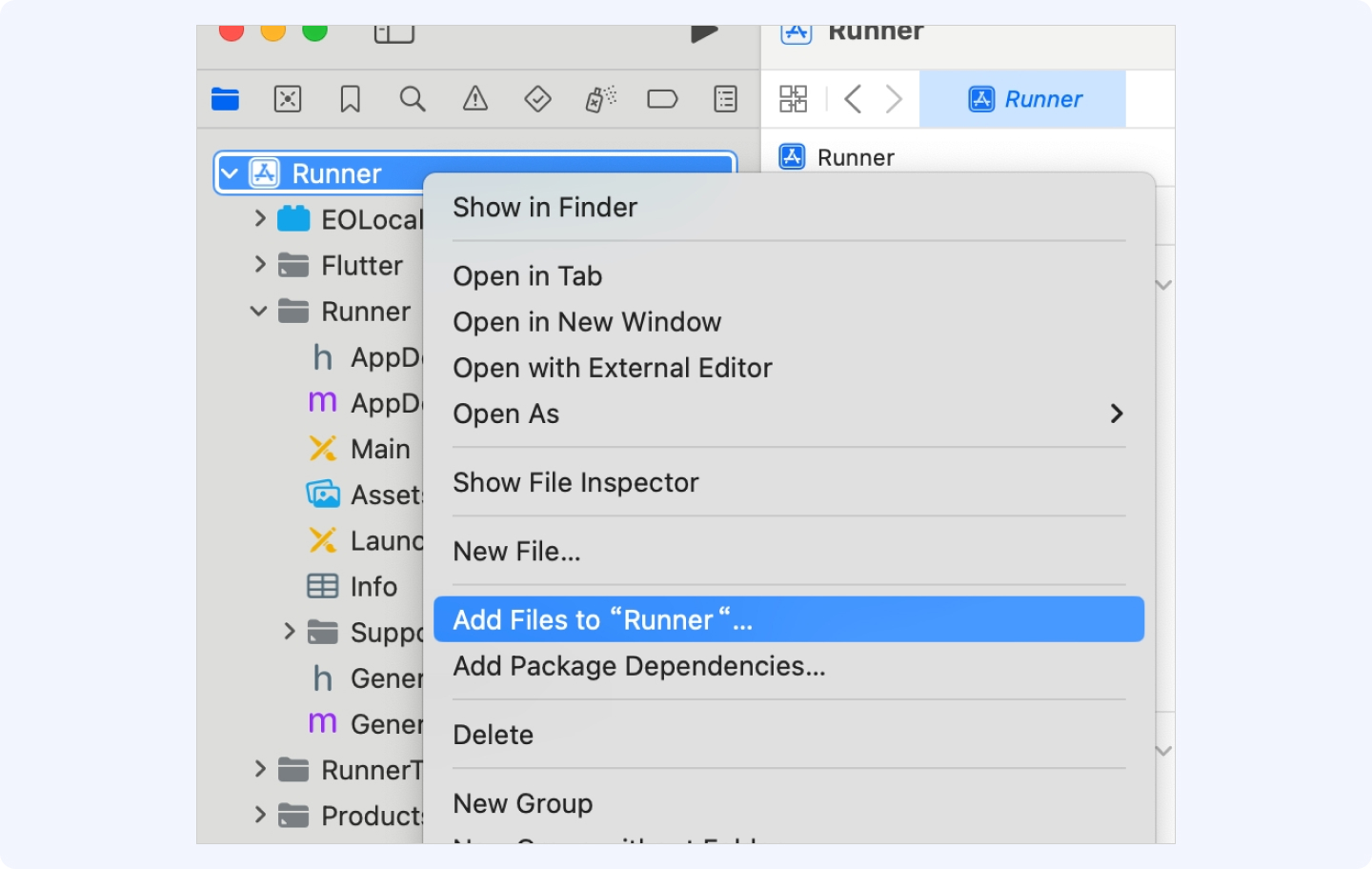Open the Test navigator diamond icon

pyautogui.click(x=537, y=99)
